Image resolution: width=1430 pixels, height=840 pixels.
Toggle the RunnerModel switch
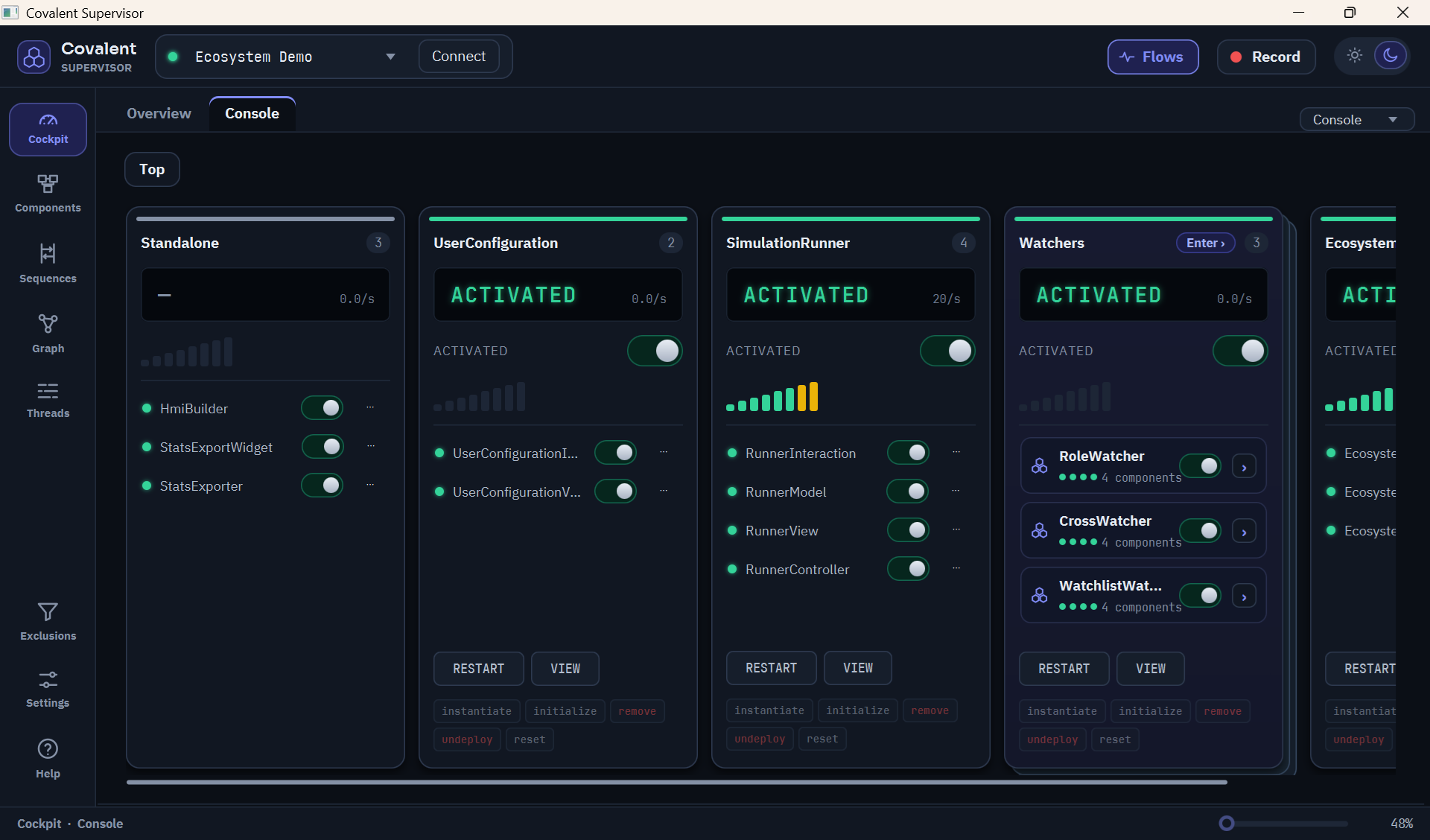point(908,491)
